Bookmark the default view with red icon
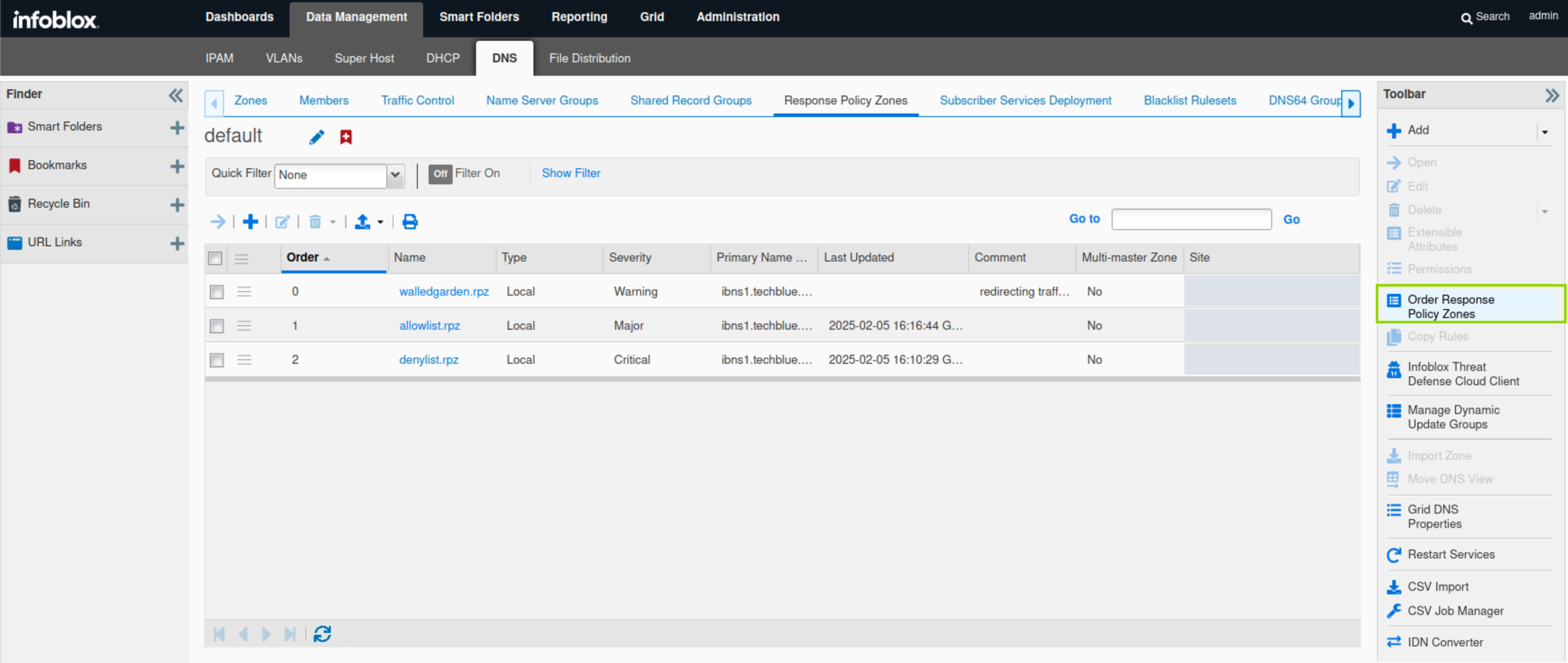The width and height of the screenshot is (1568, 663). (x=346, y=137)
